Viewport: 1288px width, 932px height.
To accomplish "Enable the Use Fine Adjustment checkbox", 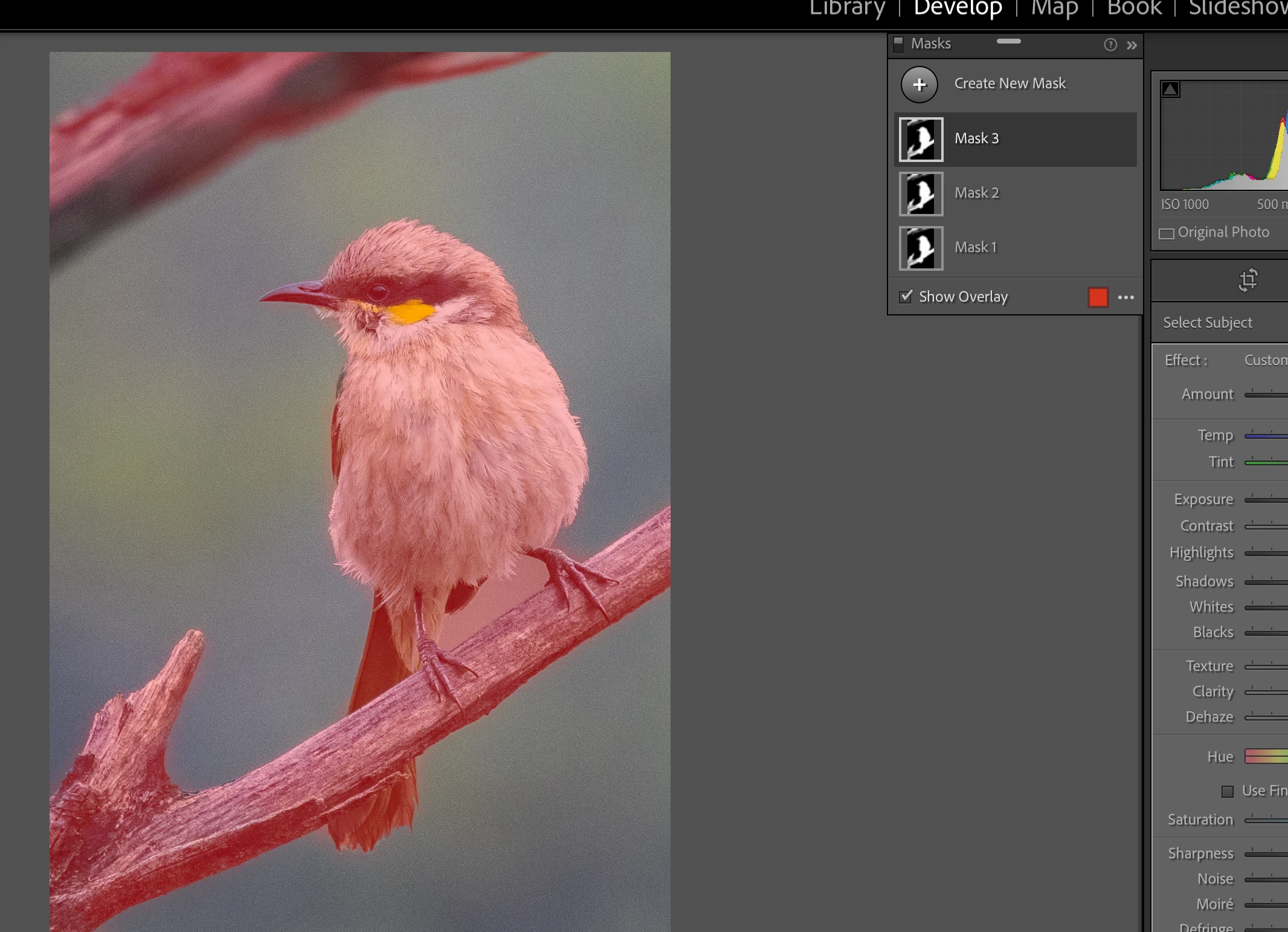I will coord(1227,792).
